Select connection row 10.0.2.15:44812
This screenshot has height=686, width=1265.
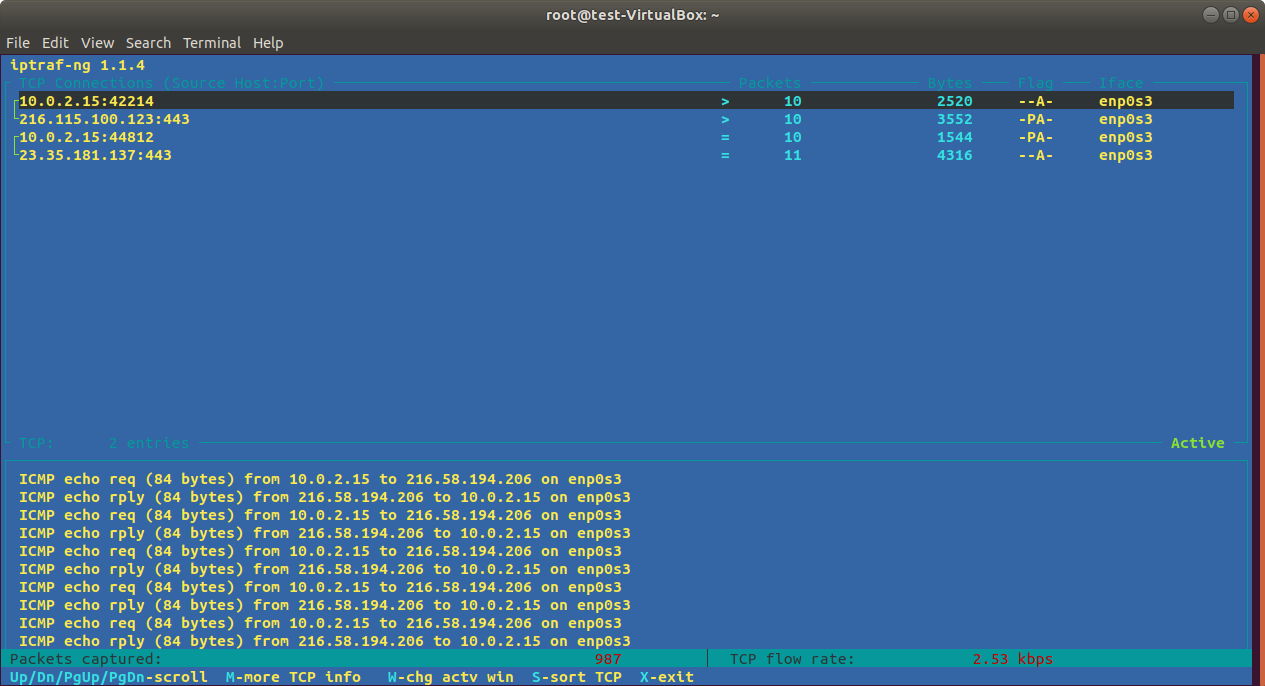(626, 137)
